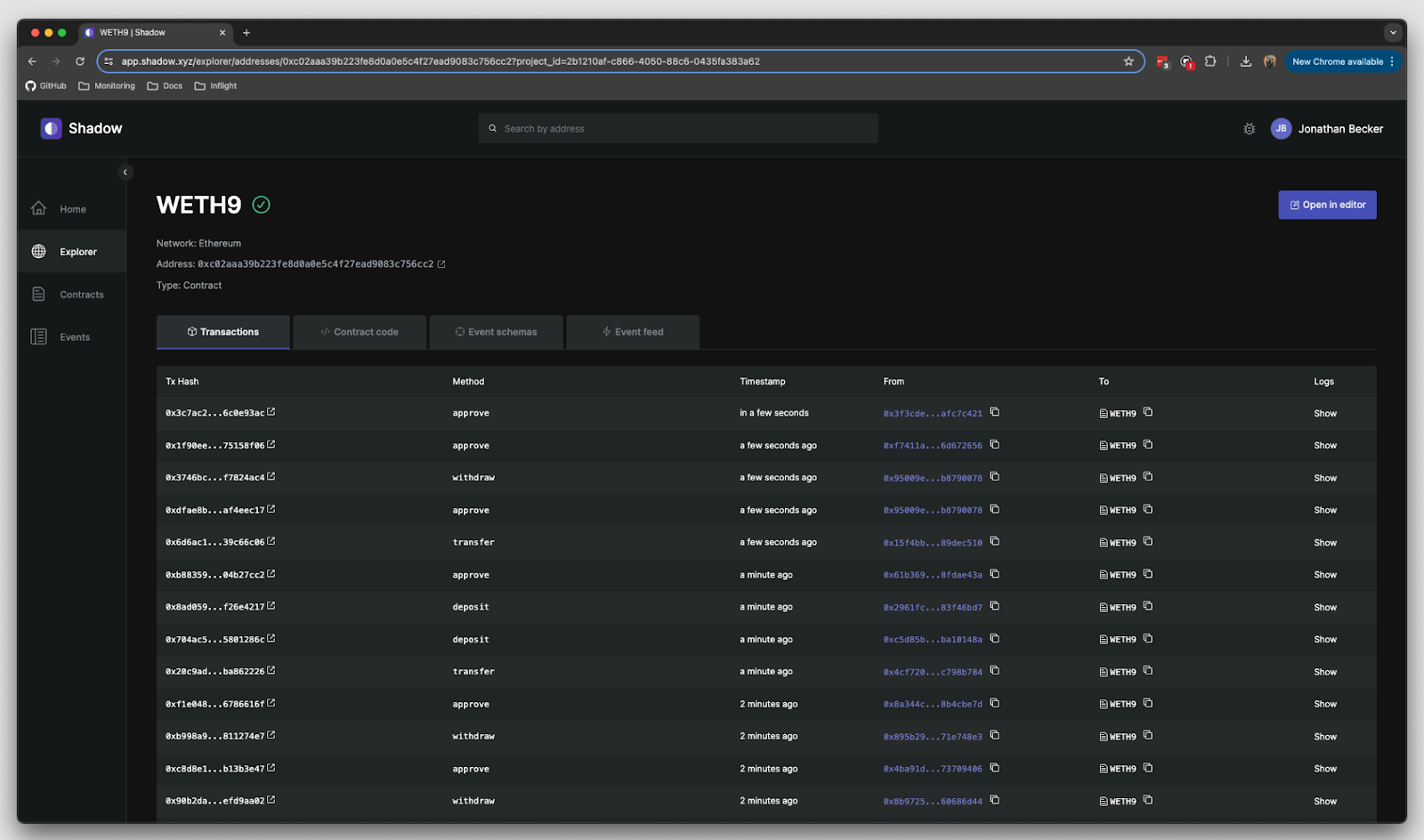Focus the Search by address field
1424x840 pixels.
click(678, 128)
